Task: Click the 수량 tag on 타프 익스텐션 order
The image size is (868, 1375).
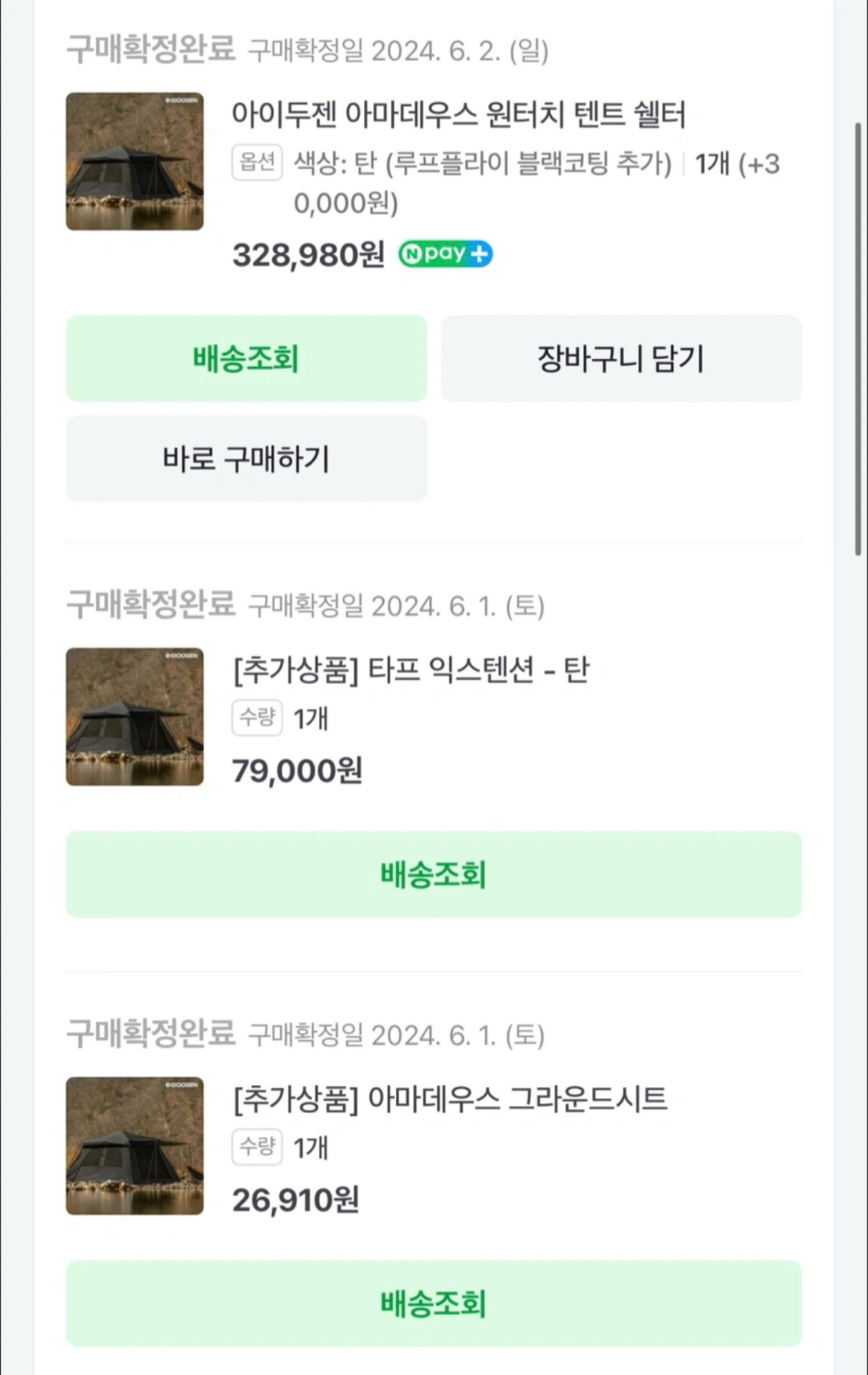Action: 257,718
